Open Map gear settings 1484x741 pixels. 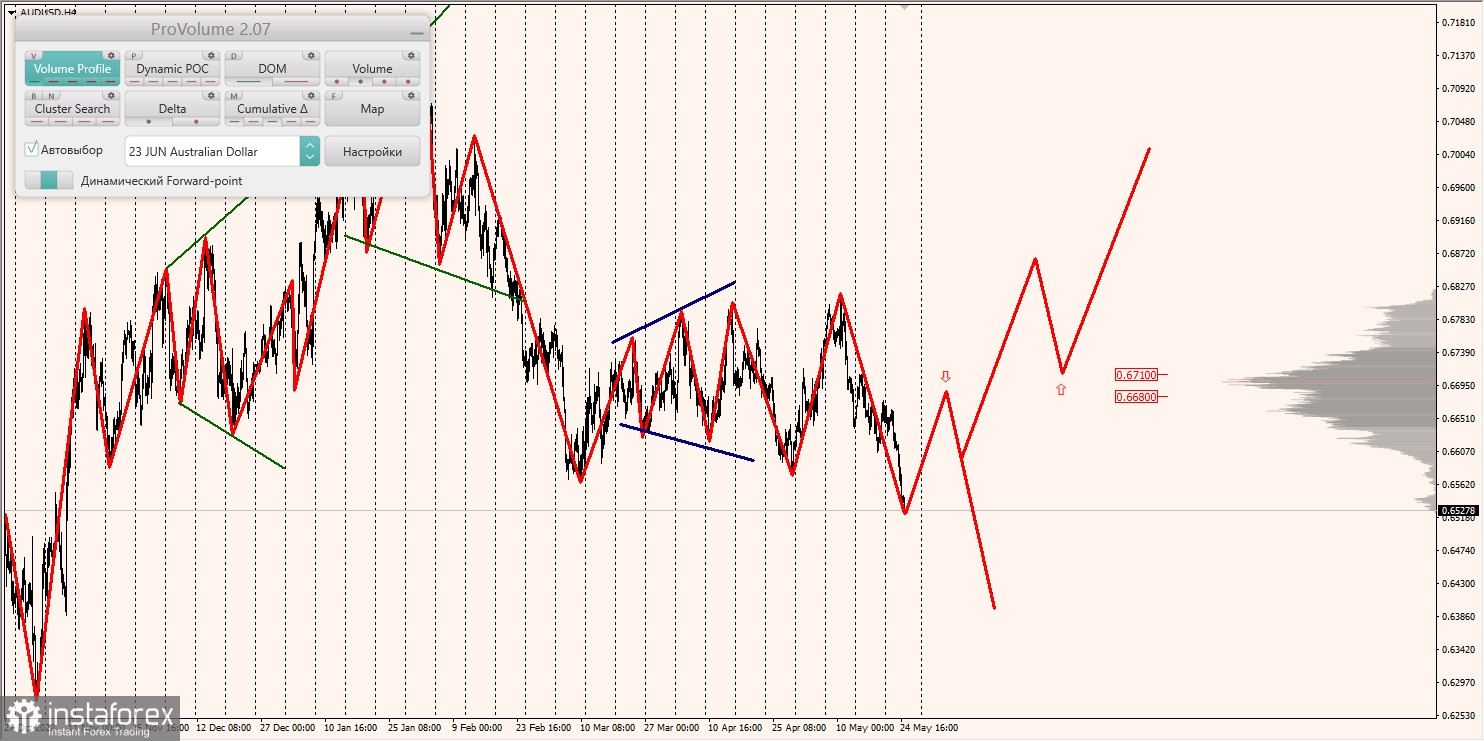(411, 95)
